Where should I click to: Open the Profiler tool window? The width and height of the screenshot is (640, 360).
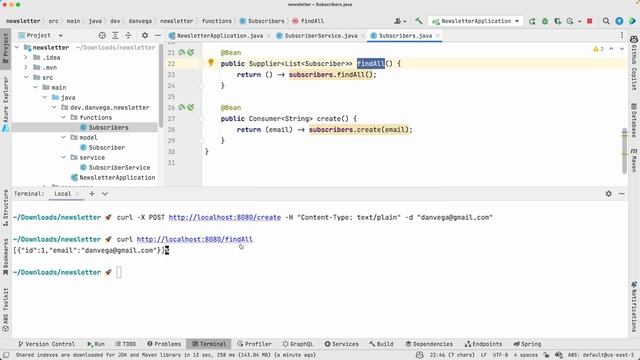pyautogui.click(x=254, y=344)
